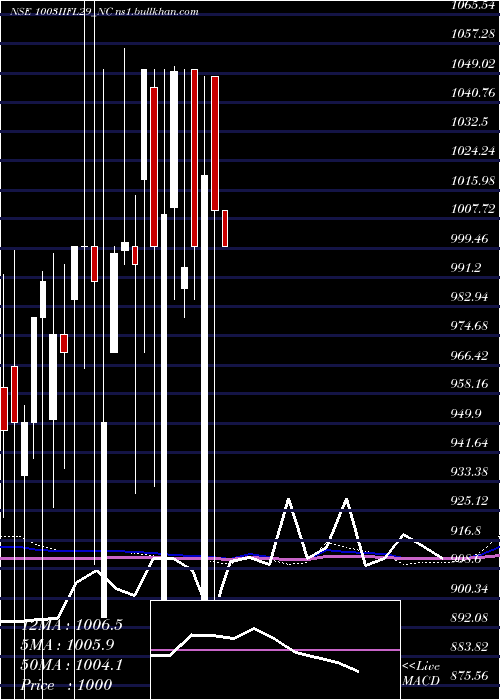This screenshot has width=500, height=700.
Task: Open the <<Live MACD label
Action: click(x=421, y=674)
